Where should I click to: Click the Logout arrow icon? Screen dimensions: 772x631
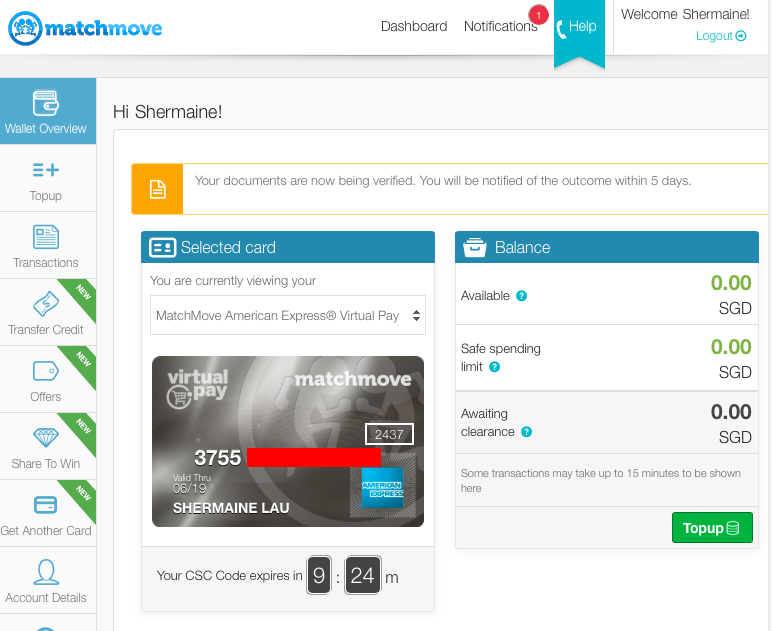[740, 36]
